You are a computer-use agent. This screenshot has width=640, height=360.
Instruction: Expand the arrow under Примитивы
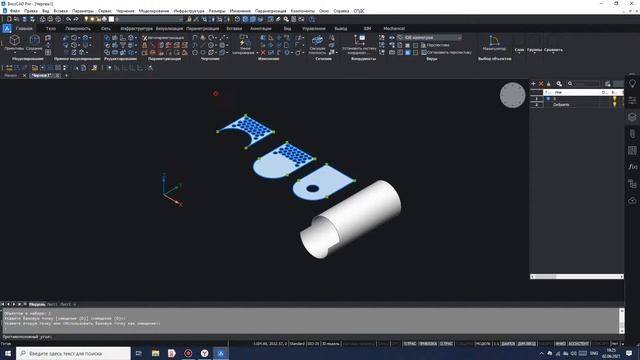tap(15, 53)
